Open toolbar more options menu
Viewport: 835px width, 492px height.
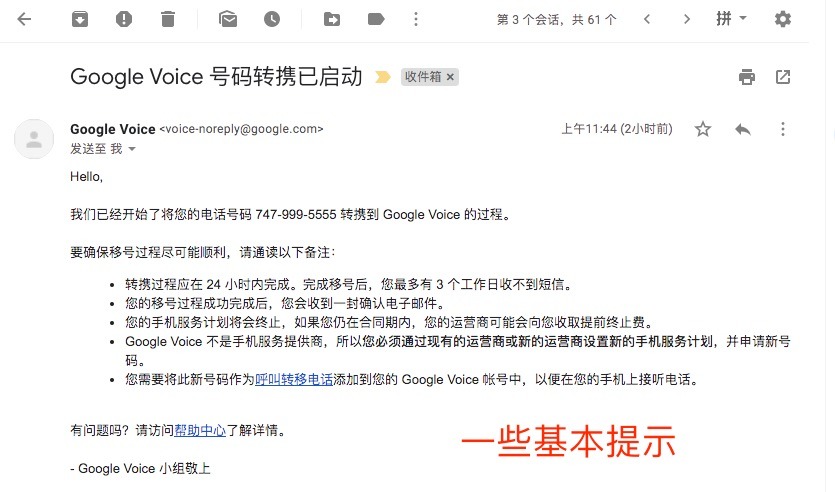[416, 20]
